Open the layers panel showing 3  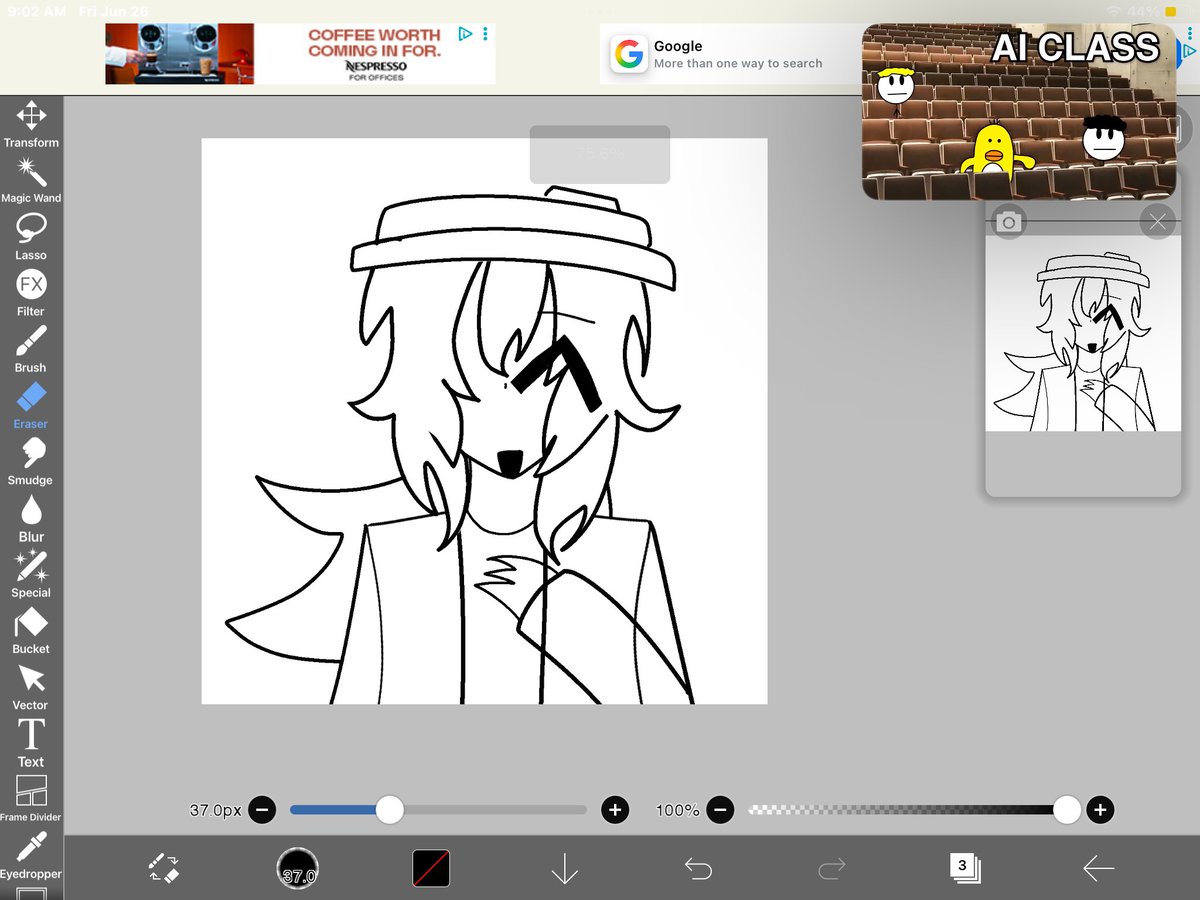click(965, 868)
